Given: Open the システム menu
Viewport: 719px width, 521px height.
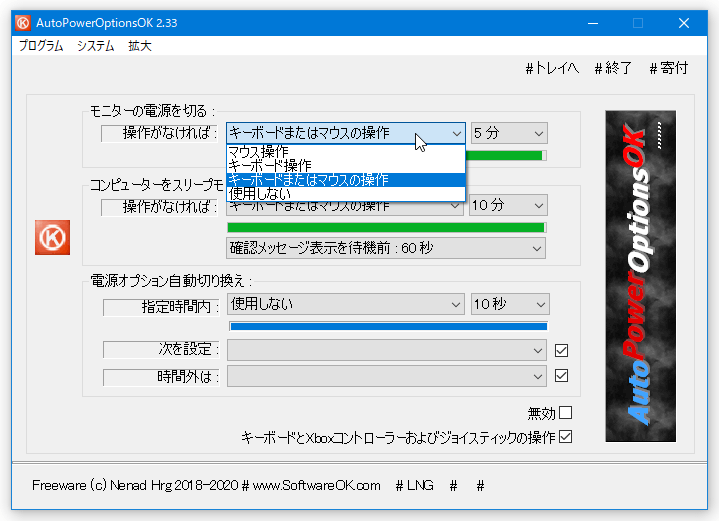Looking at the screenshot, I should [95, 45].
